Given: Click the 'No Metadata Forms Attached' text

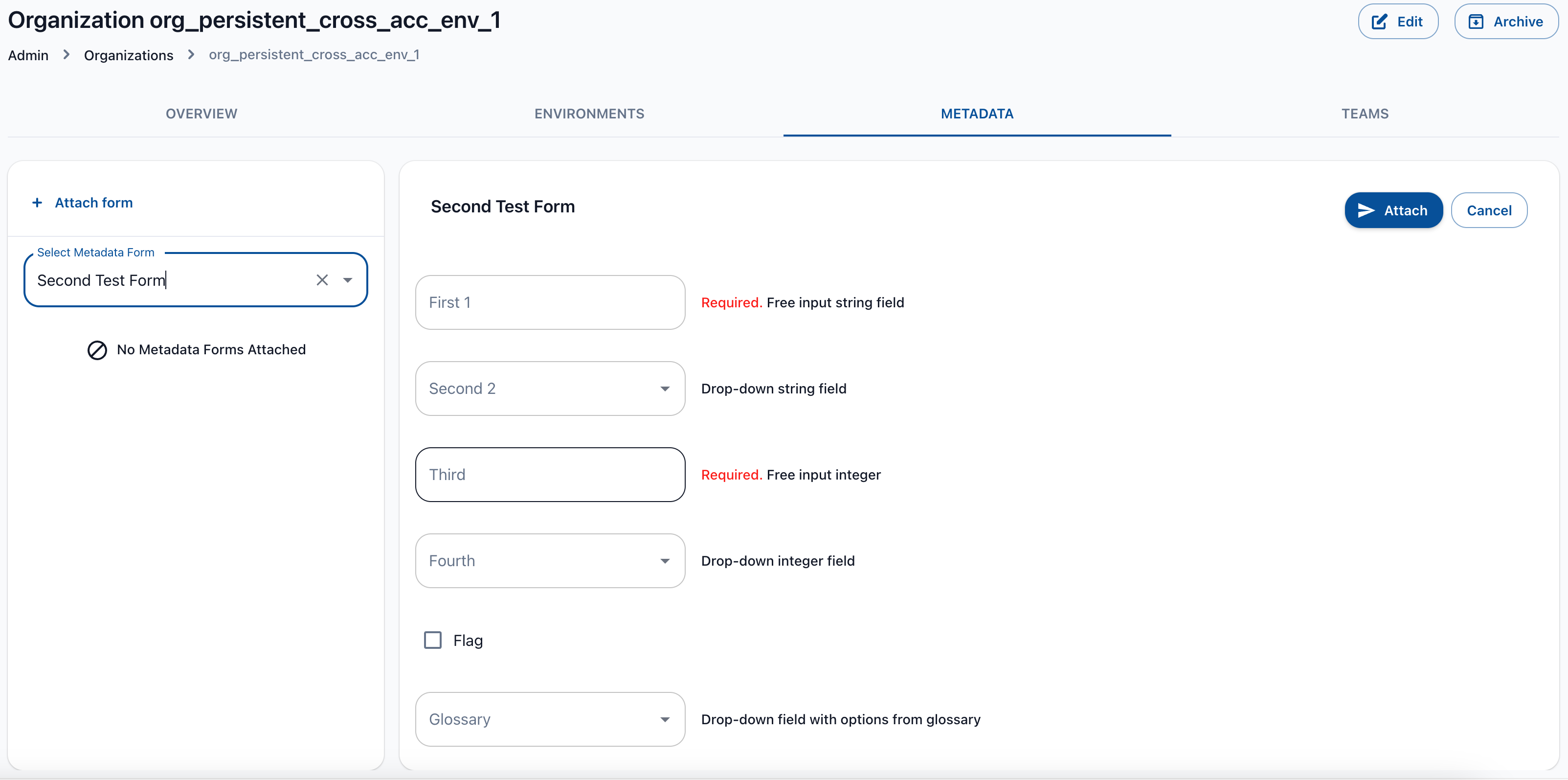Looking at the screenshot, I should (x=211, y=349).
